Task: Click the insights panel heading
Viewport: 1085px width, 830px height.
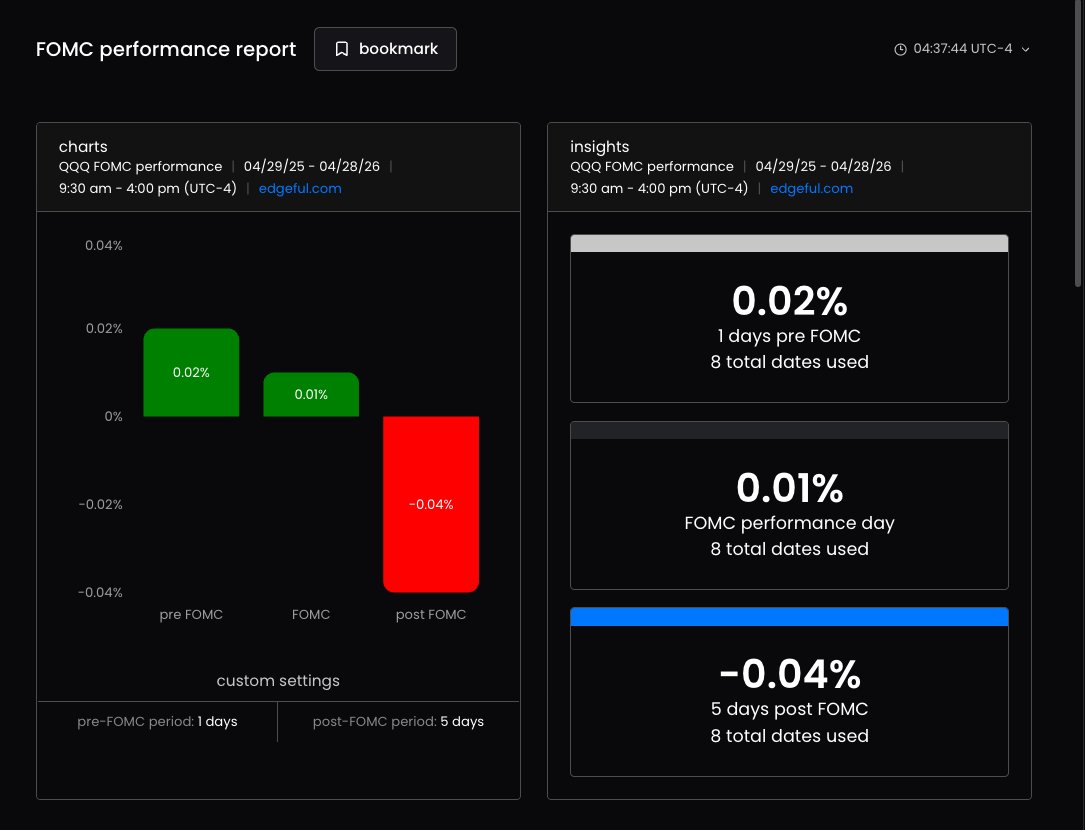Action: [599, 147]
